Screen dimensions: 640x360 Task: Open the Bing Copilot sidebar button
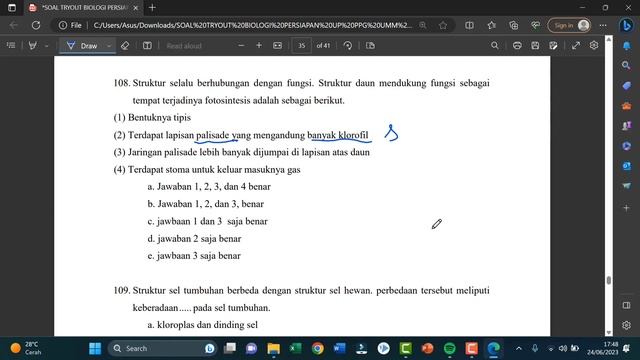click(626, 25)
